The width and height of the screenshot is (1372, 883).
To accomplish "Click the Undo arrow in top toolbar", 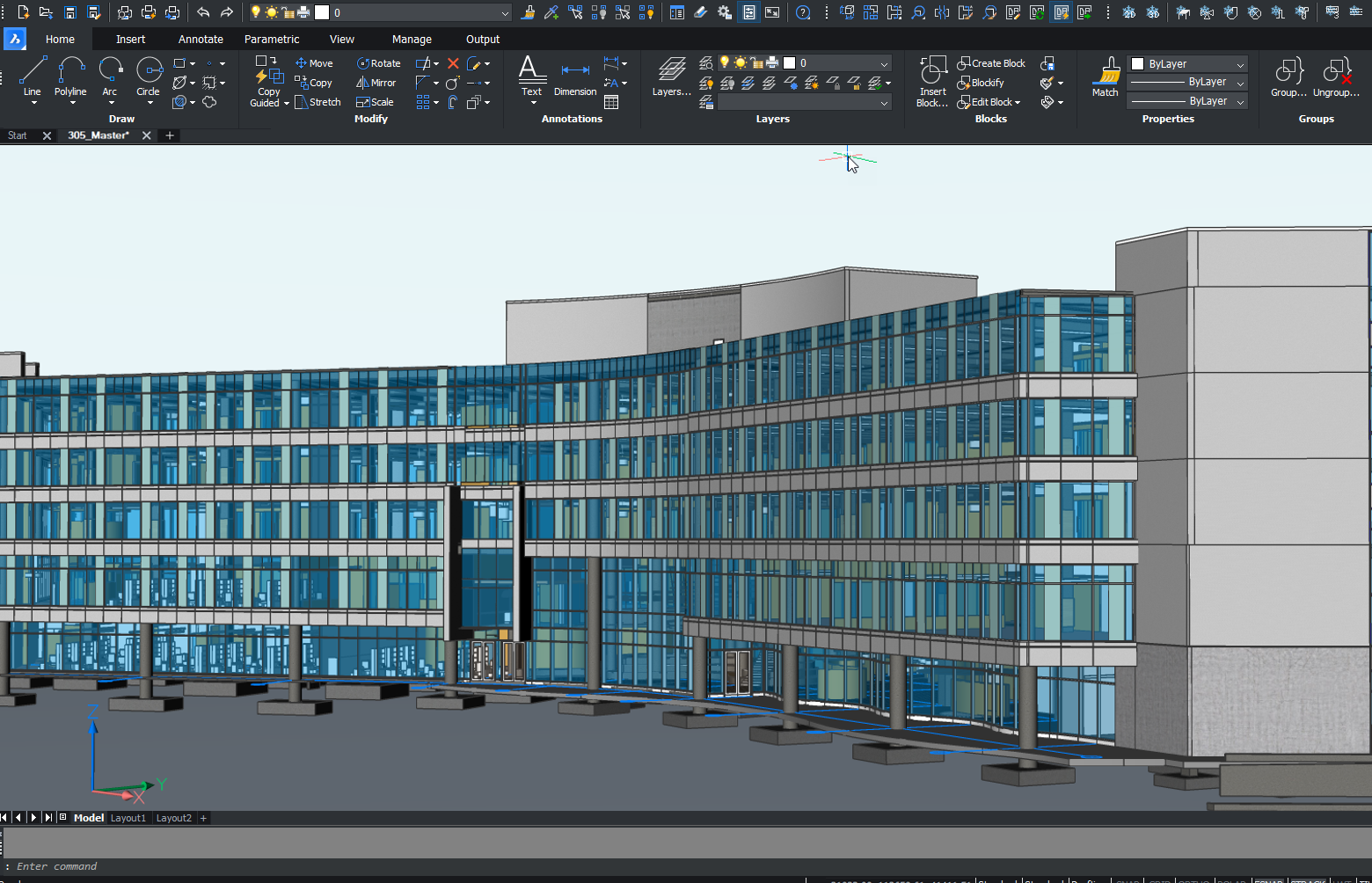I will [x=203, y=12].
